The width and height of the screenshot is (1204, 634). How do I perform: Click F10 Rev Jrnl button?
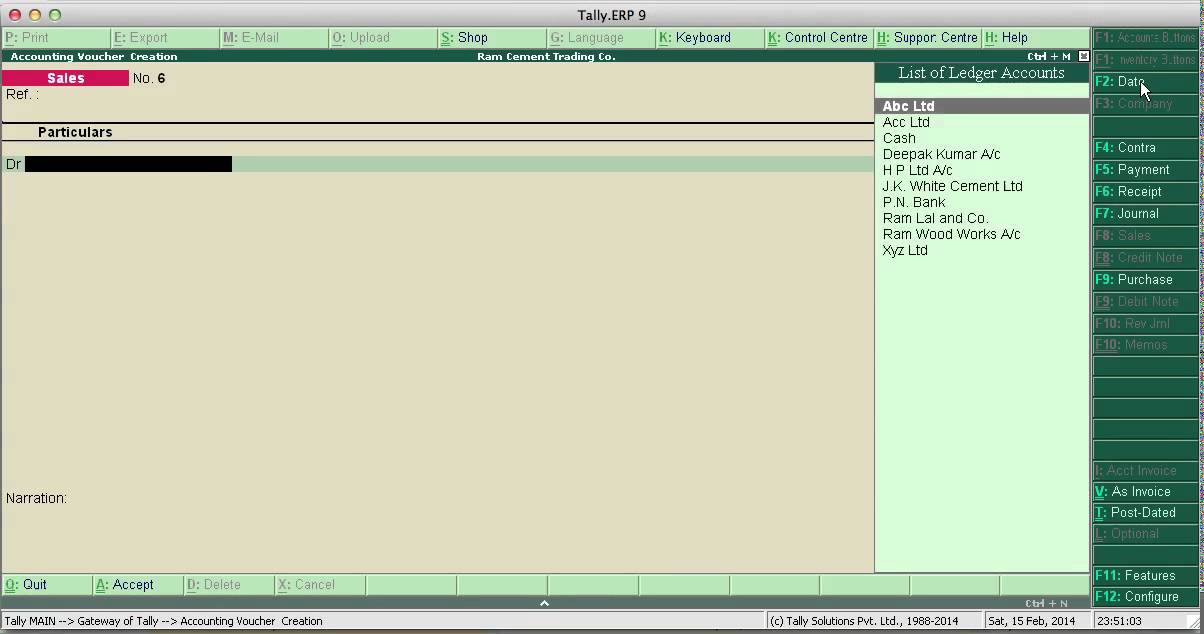pyautogui.click(x=1145, y=324)
